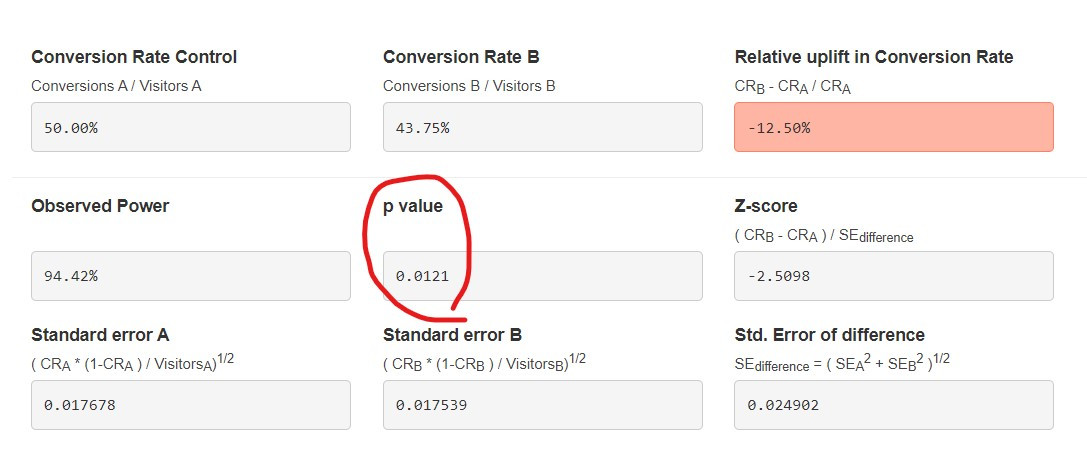The width and height of the screenshot is (1087, 467).
Task: Click the "Conversions A / Visitors A" formula text
Action: [116, 86]
